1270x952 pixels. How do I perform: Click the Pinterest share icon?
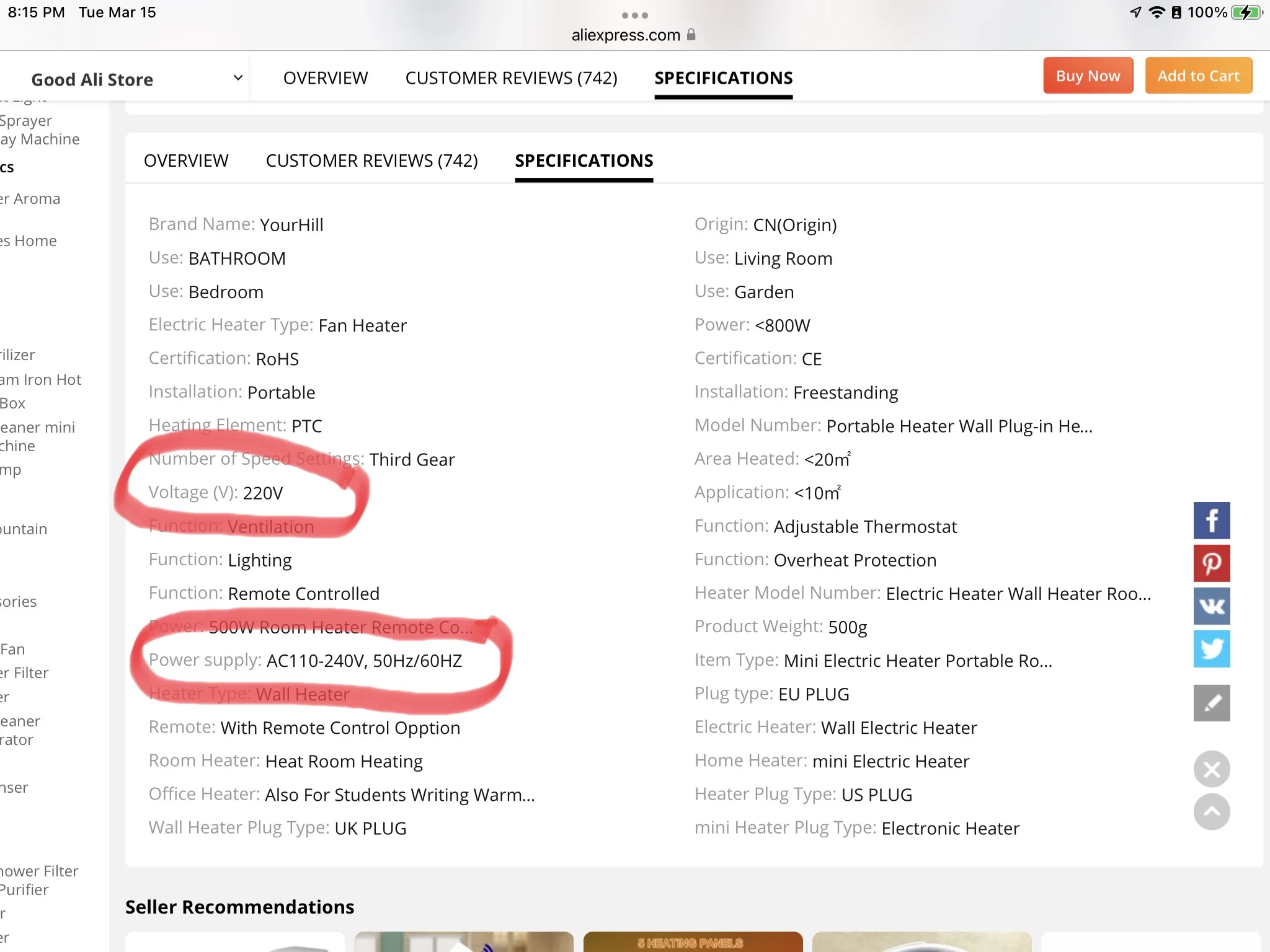click(1211, 563)
